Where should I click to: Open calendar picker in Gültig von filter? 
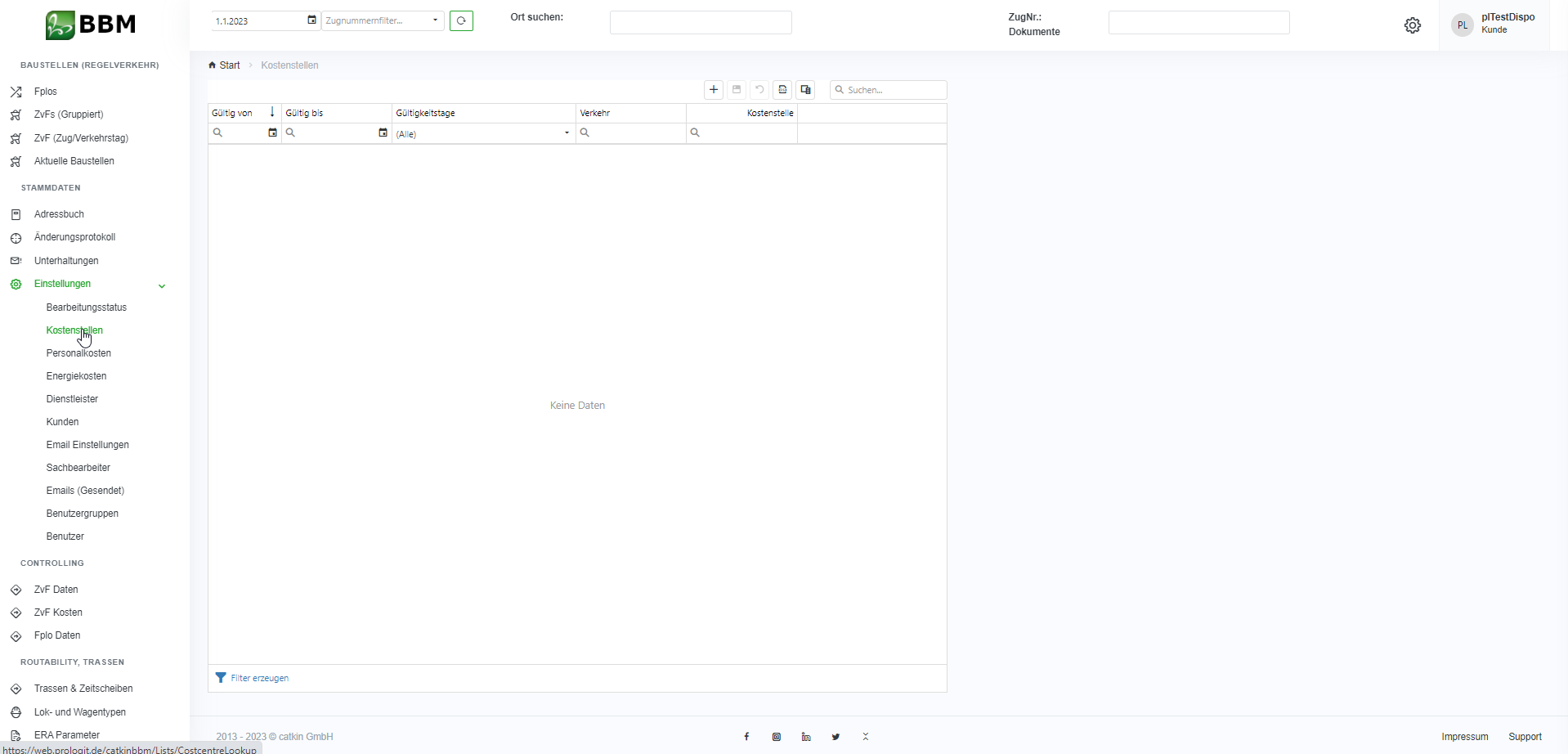[x=272, y=132]
